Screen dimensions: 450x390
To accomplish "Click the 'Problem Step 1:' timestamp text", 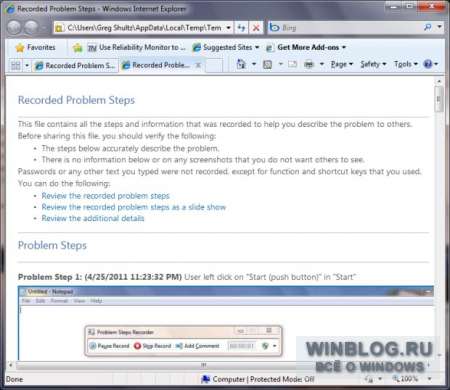I will click(x=100, y=277).
